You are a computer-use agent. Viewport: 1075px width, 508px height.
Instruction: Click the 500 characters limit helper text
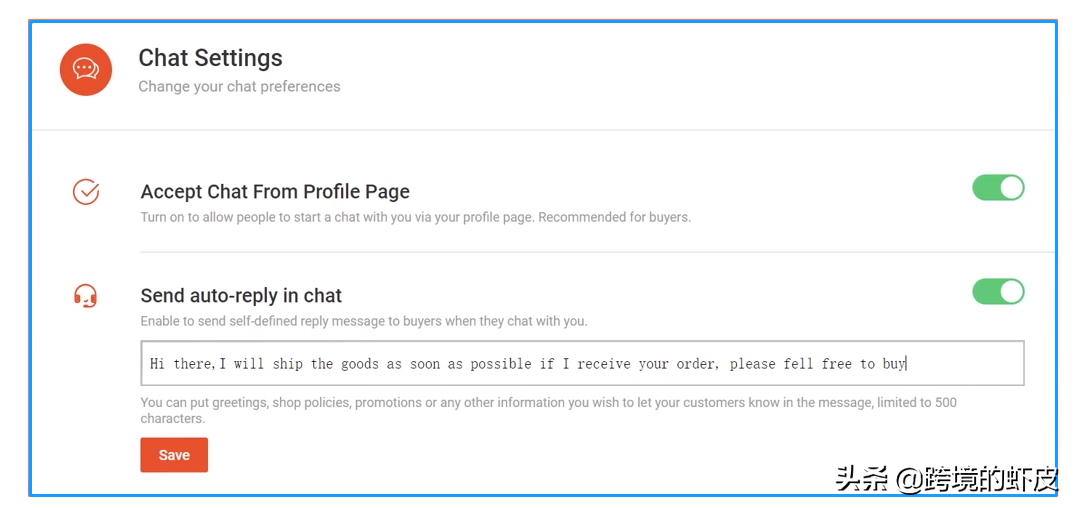pos(548,410)
